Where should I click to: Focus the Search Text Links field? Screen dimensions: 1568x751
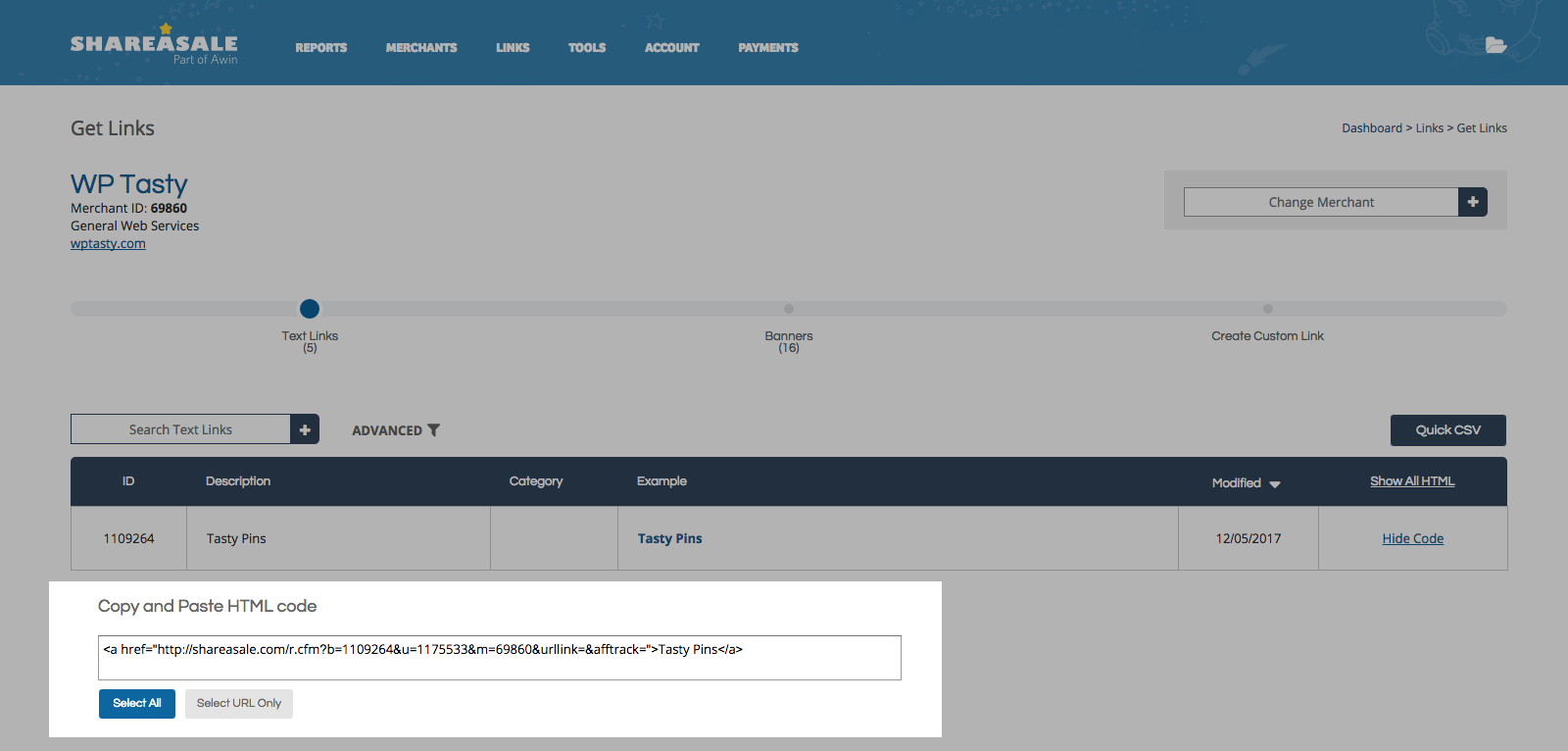[x=180, y=429]
